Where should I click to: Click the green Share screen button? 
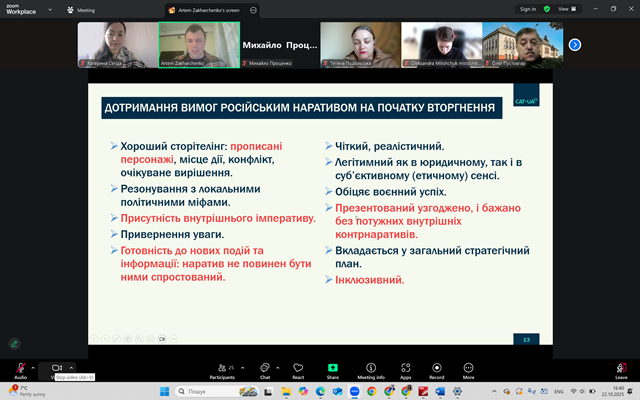[332, 368]
